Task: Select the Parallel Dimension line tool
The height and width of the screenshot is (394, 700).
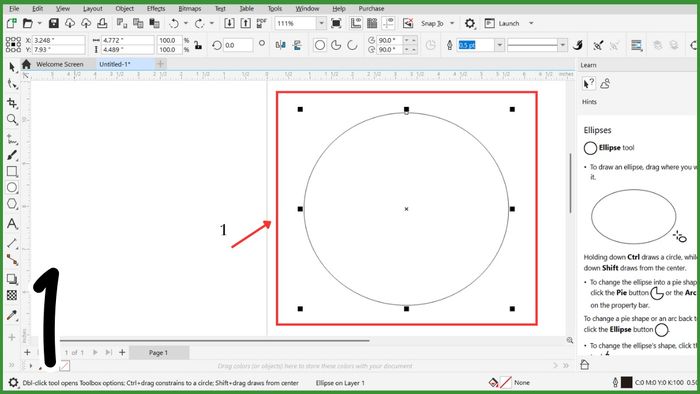Action: click(12, 243)
